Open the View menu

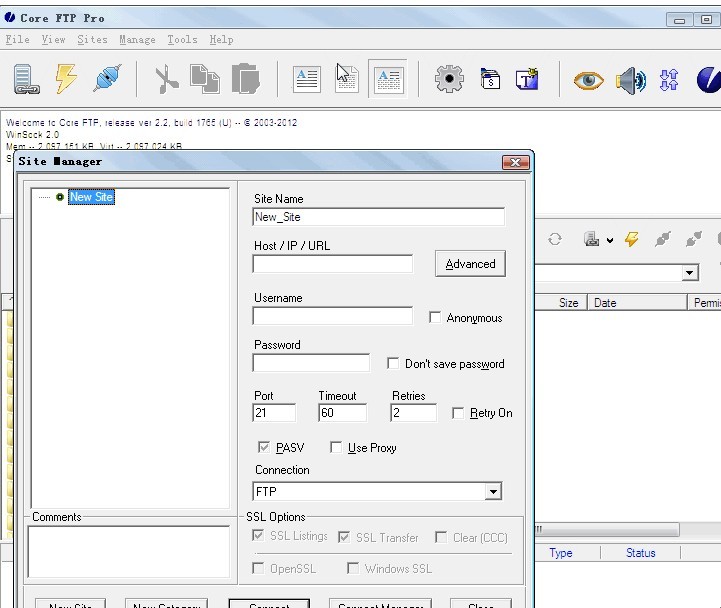(x=53, y=40)
